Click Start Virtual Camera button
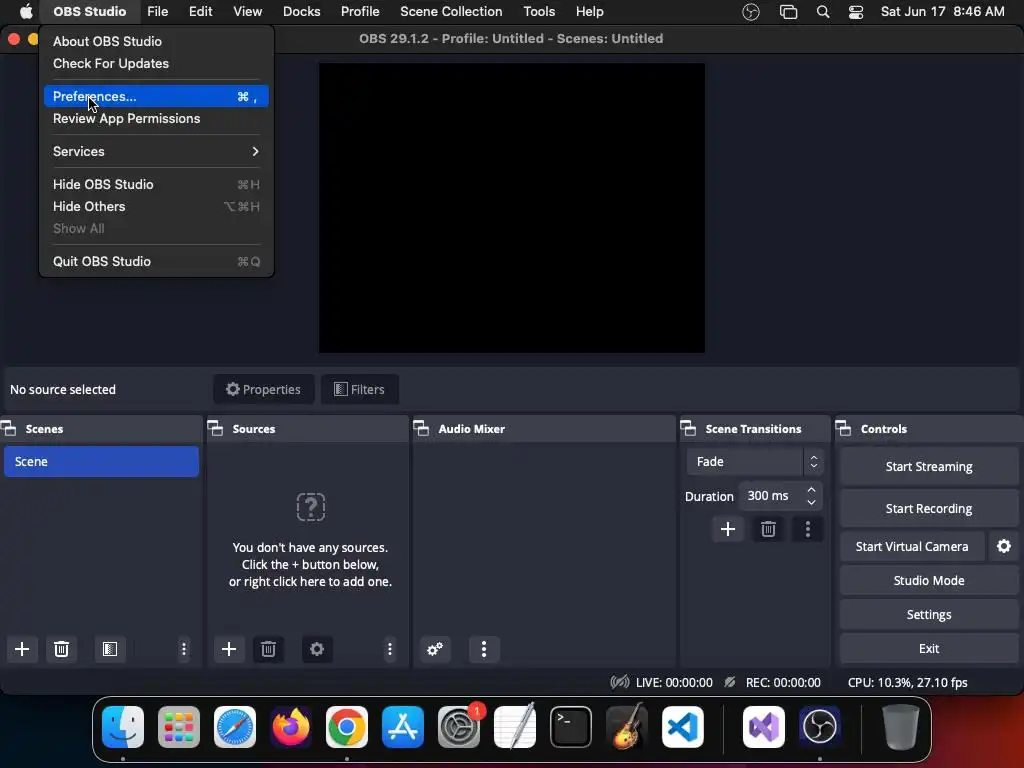 [x=912, y=547]
